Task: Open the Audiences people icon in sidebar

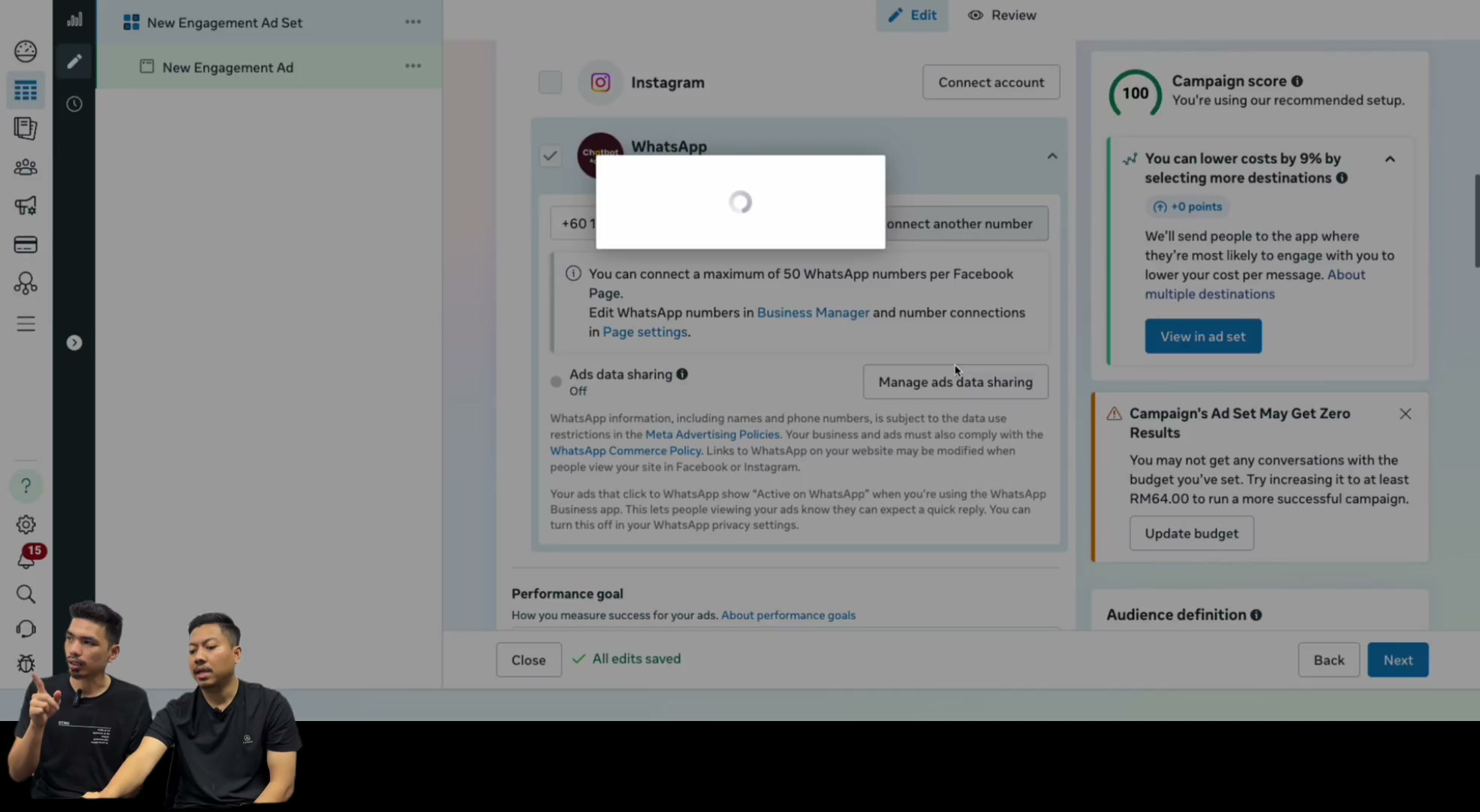Action: [26, 167]
